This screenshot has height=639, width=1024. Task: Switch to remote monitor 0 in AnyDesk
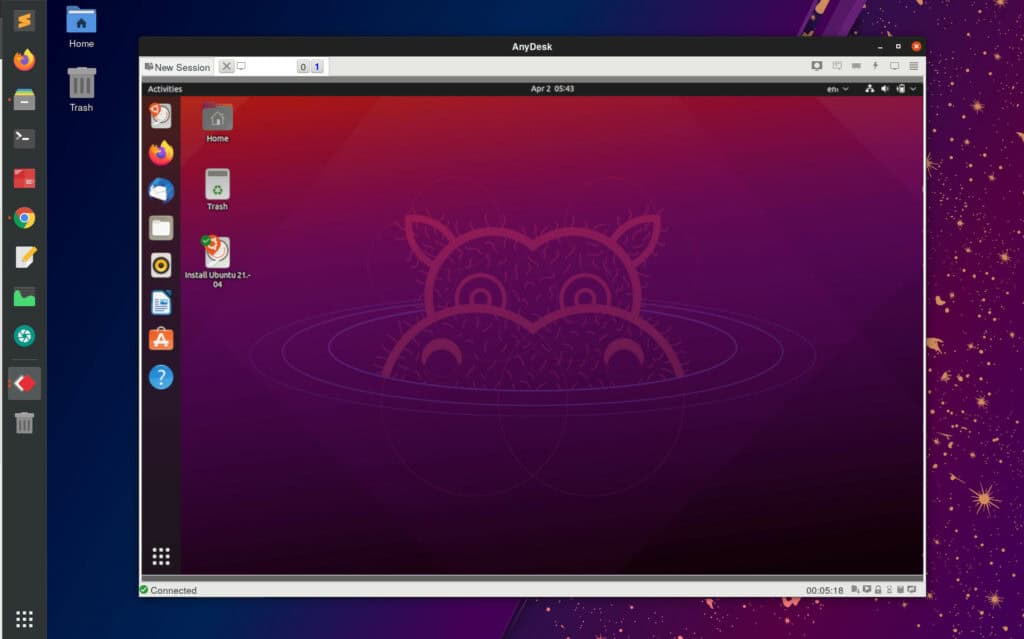[x=302, y=67]
